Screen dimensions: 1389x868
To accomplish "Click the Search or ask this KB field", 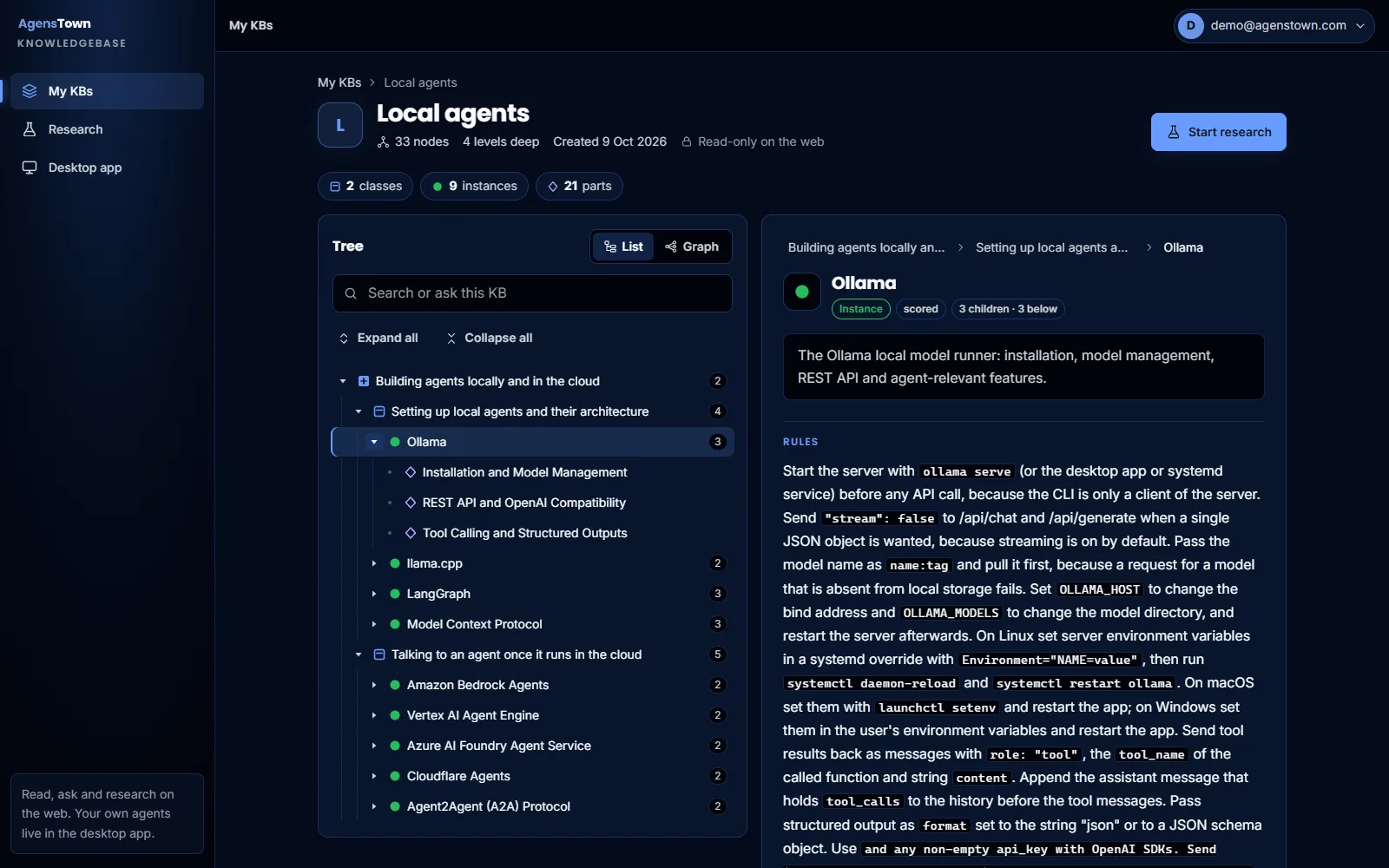I will coord(532,293).
